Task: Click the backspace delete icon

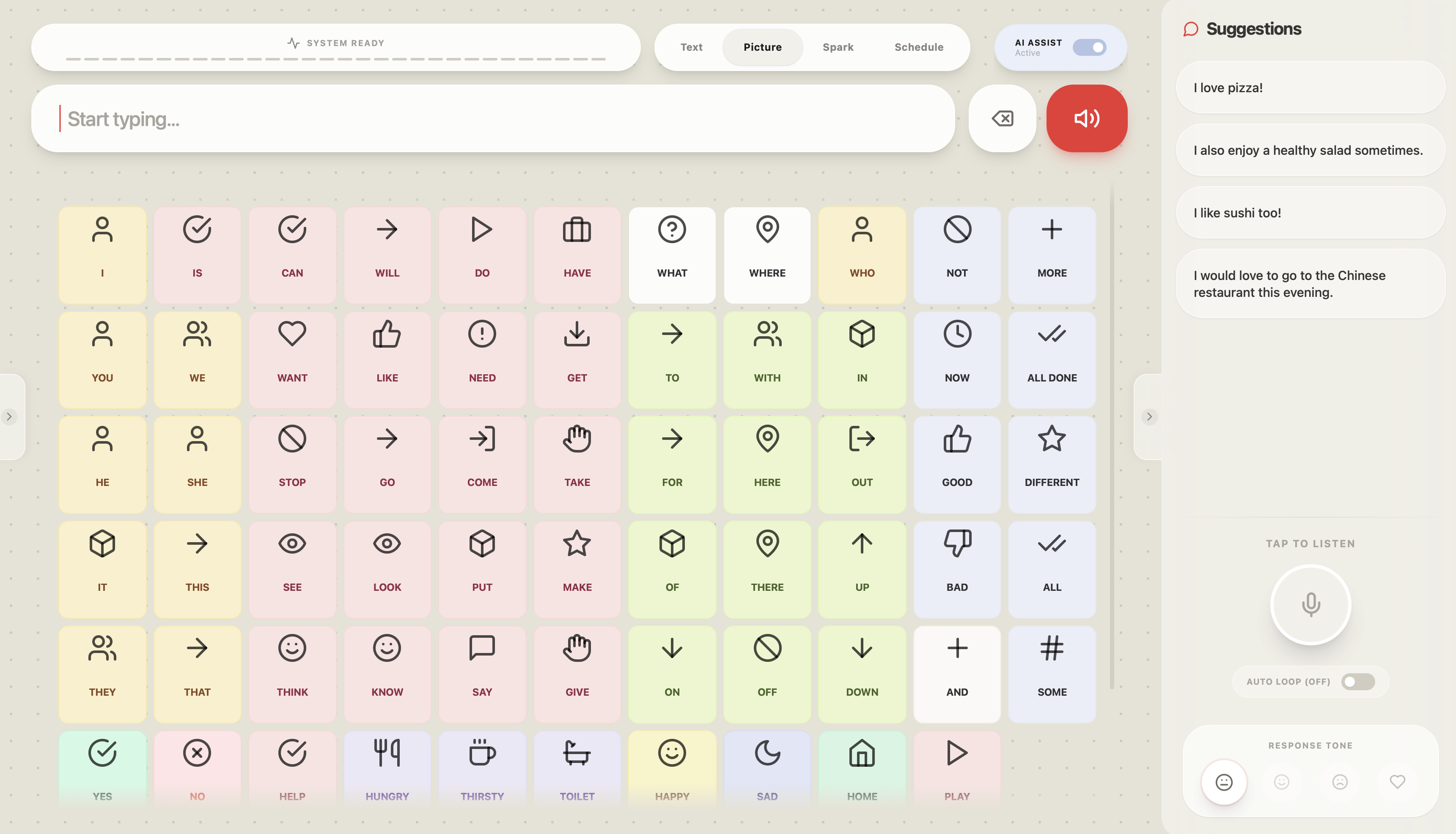Action: pyautogui.click(x=1002, y=118)
